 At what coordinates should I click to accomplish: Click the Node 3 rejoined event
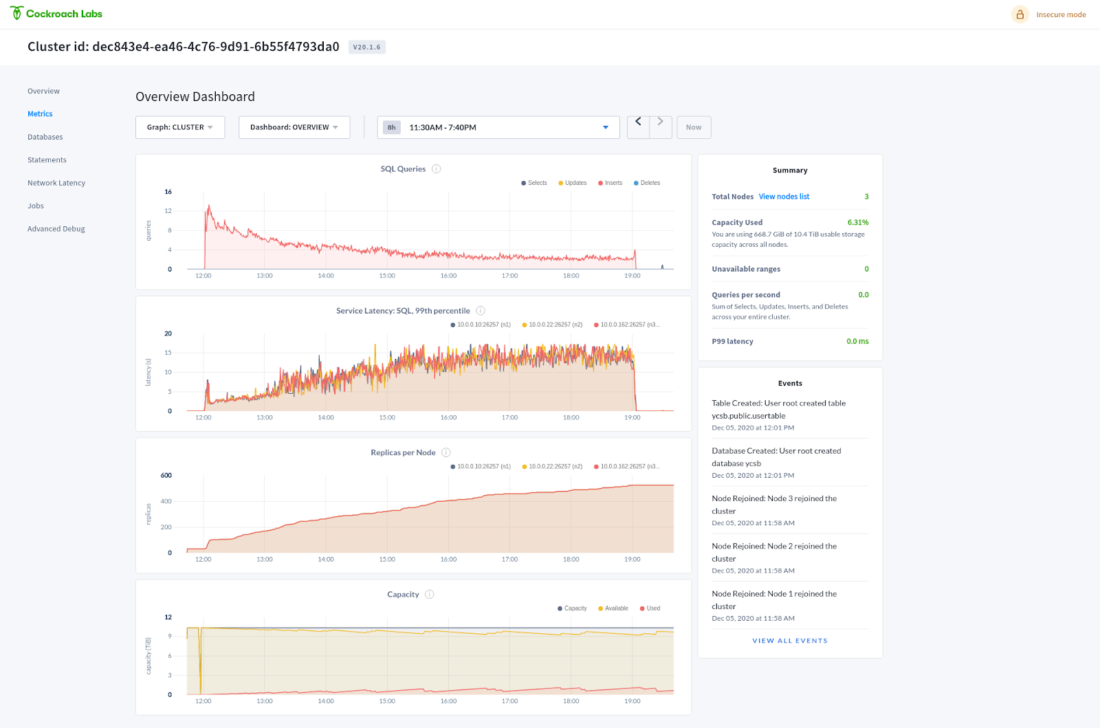[x=790, y=510]
